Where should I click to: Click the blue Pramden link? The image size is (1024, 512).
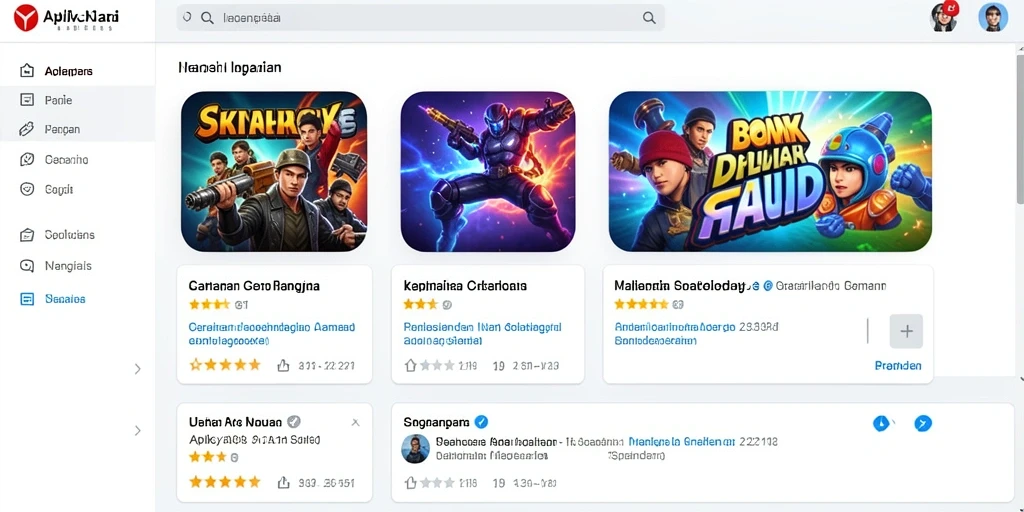click(x=898, y=366)
